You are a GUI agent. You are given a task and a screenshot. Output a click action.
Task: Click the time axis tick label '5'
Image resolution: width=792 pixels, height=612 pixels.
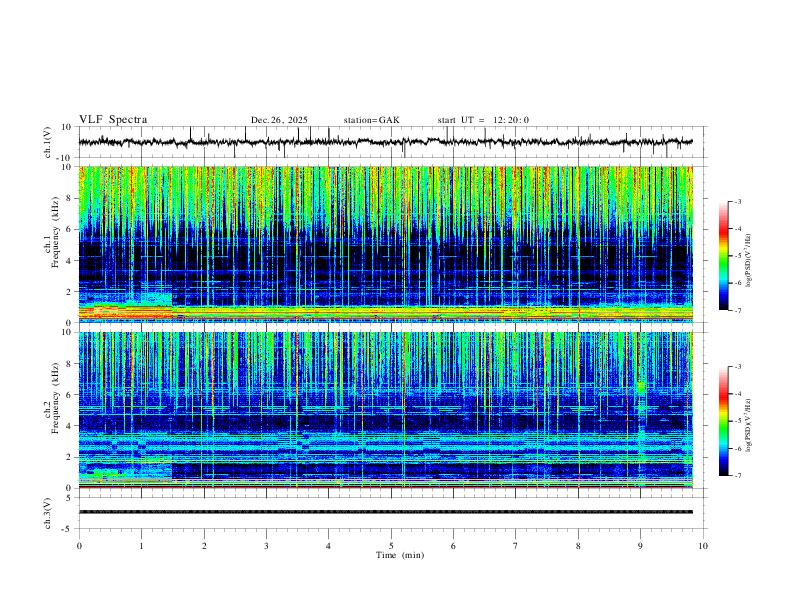(391, 546)
